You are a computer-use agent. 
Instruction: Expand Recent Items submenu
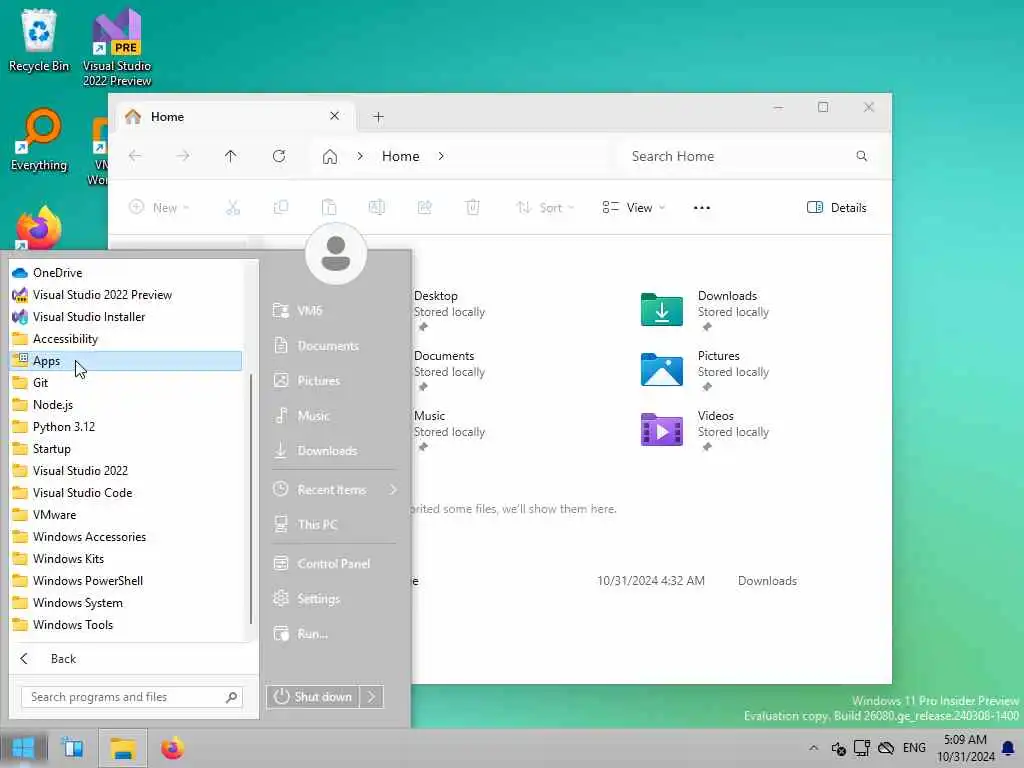[334, 490]
